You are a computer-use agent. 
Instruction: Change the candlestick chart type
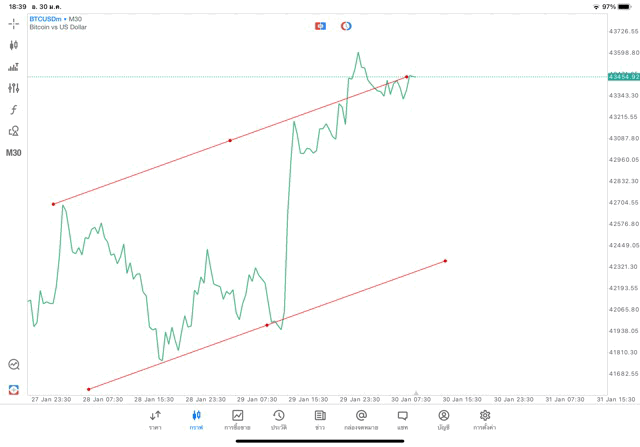point(14,45)
